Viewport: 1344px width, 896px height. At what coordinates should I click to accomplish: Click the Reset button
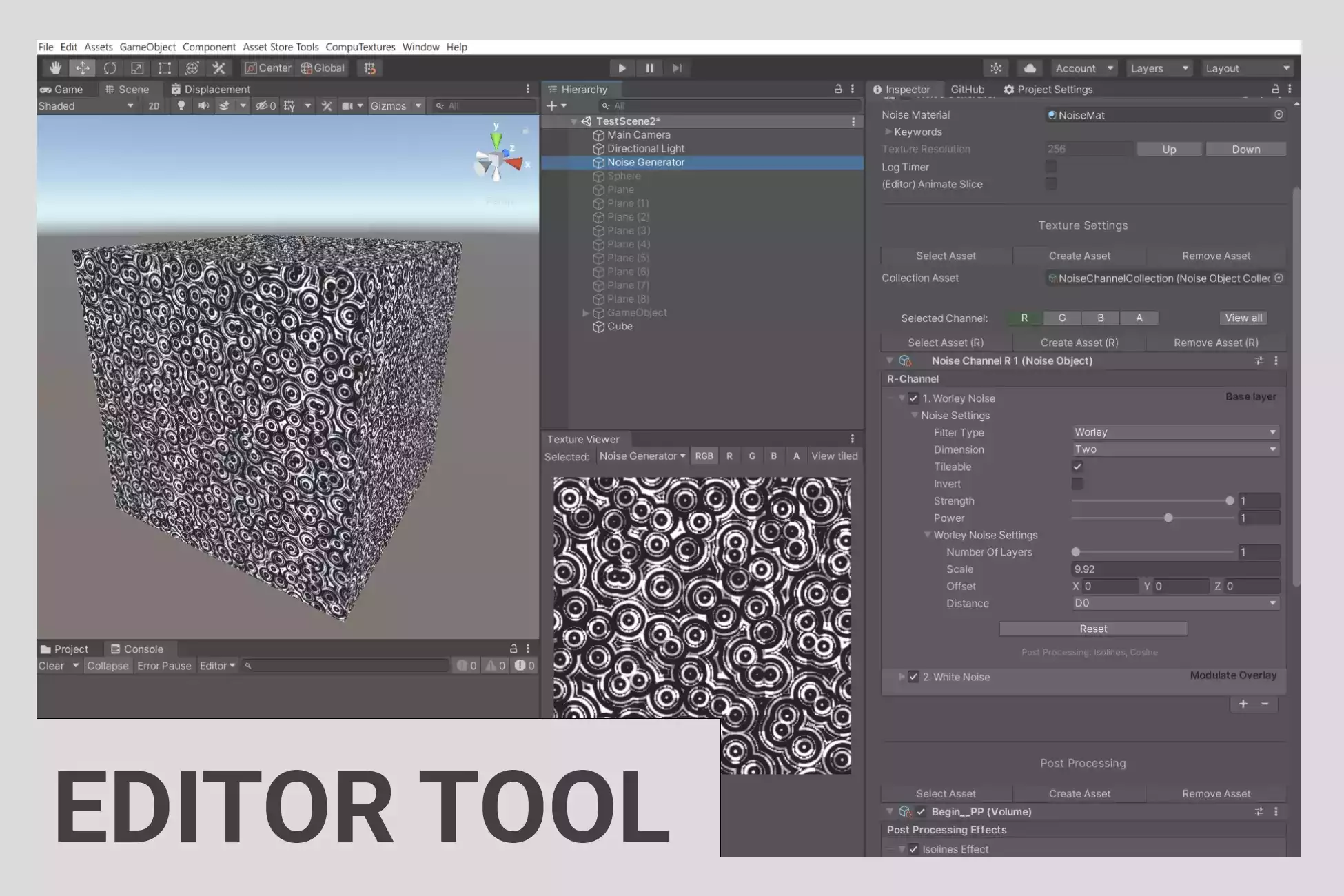pos(1092,629)
